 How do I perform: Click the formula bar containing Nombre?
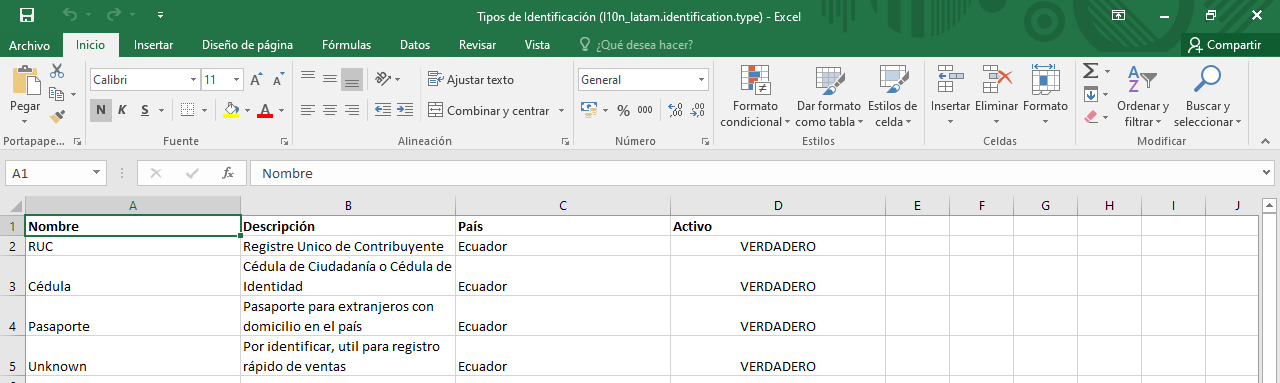(x=762, y=173)
